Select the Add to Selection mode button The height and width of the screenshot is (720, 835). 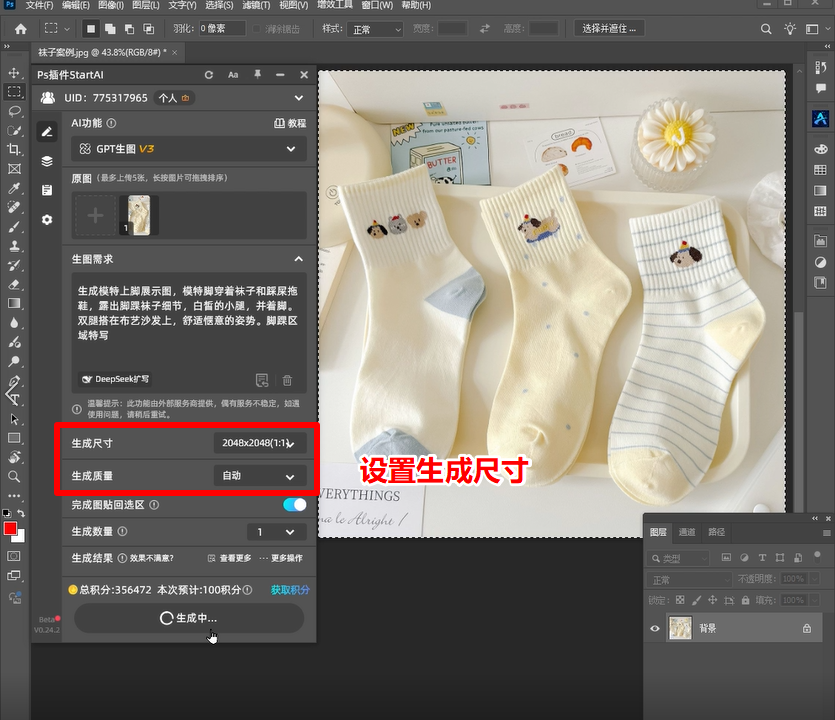click(x=110, y=29)
